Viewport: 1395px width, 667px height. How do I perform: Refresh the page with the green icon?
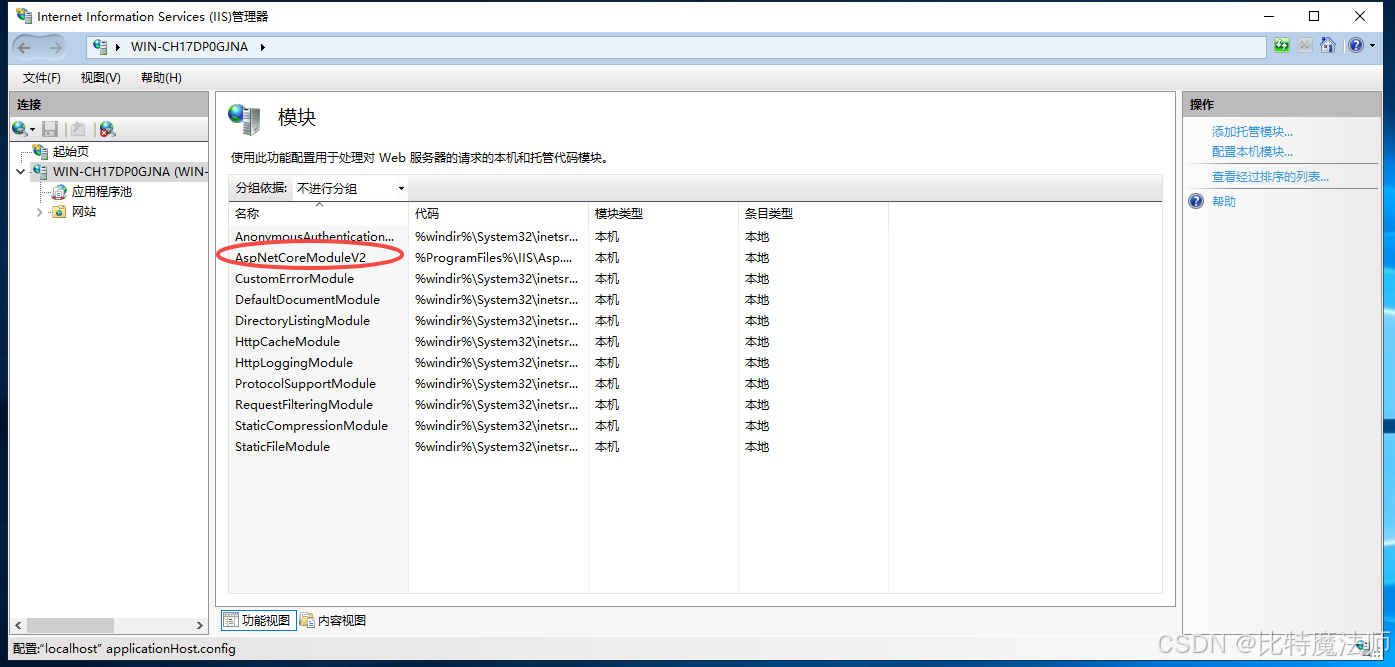[1283, 46]
